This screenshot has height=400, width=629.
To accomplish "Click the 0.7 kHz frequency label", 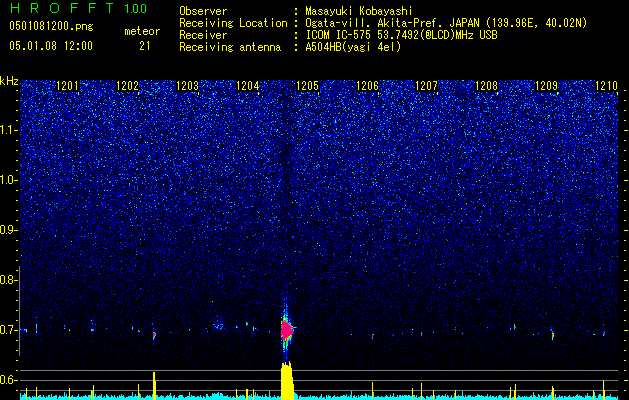I will click(x=8, y=330).
